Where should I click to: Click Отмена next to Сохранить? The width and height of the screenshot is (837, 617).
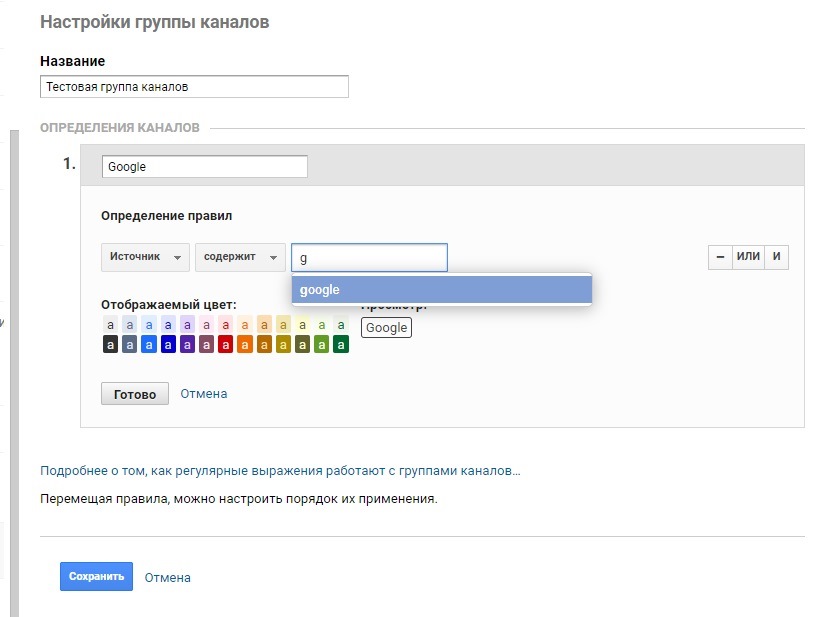(x=168, y=578)
